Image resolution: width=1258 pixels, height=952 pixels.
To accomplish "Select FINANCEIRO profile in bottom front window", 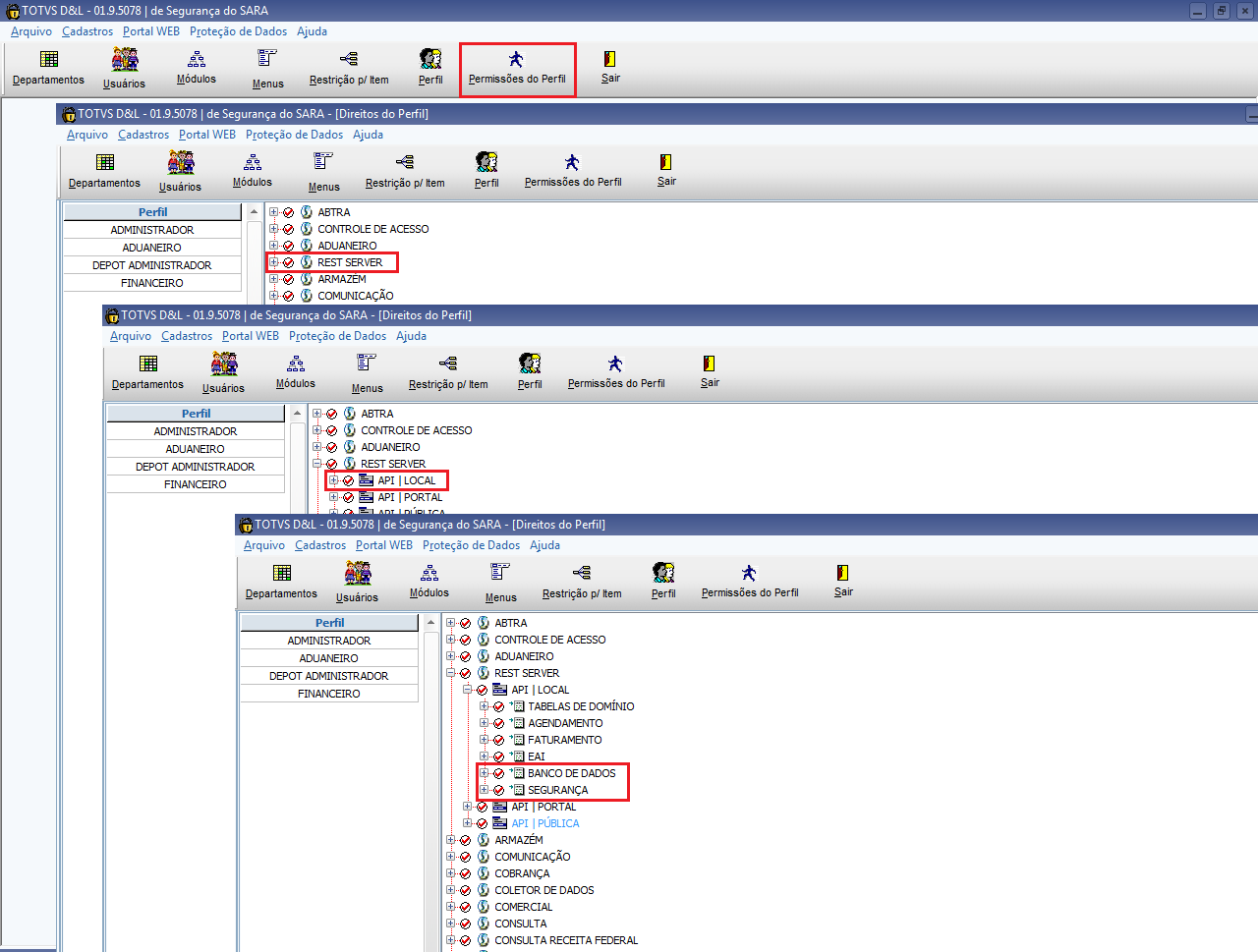I will [x=329, y=694].
